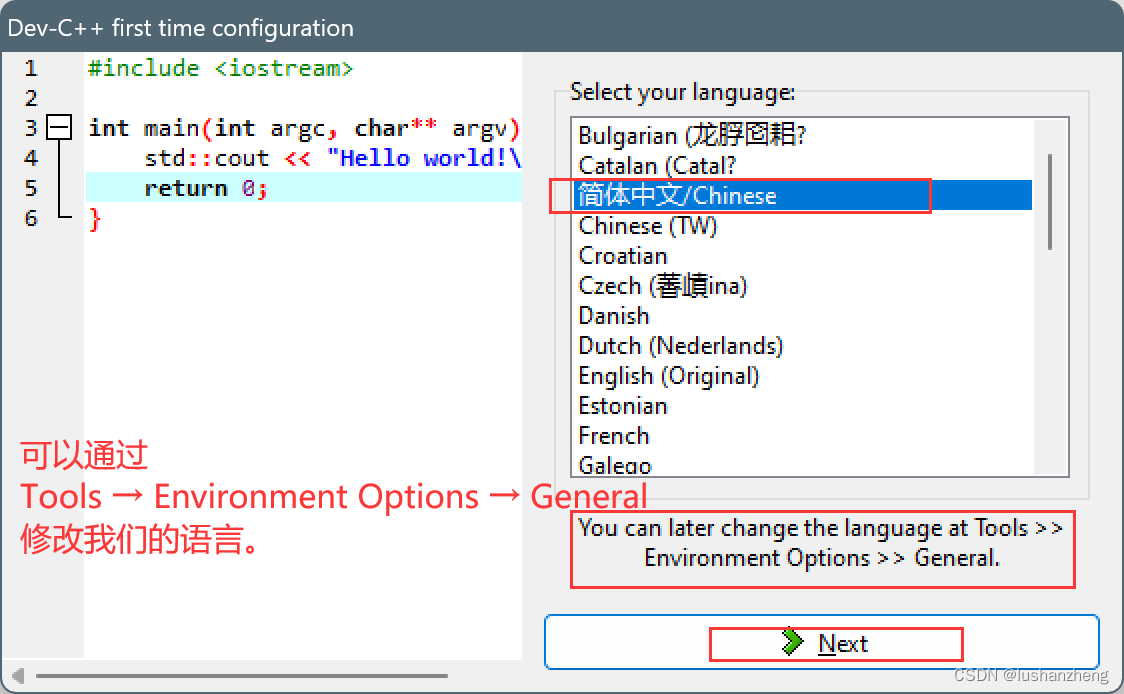Click the std::cout Hello world code line
The image size is (1124, 694).
332,158
